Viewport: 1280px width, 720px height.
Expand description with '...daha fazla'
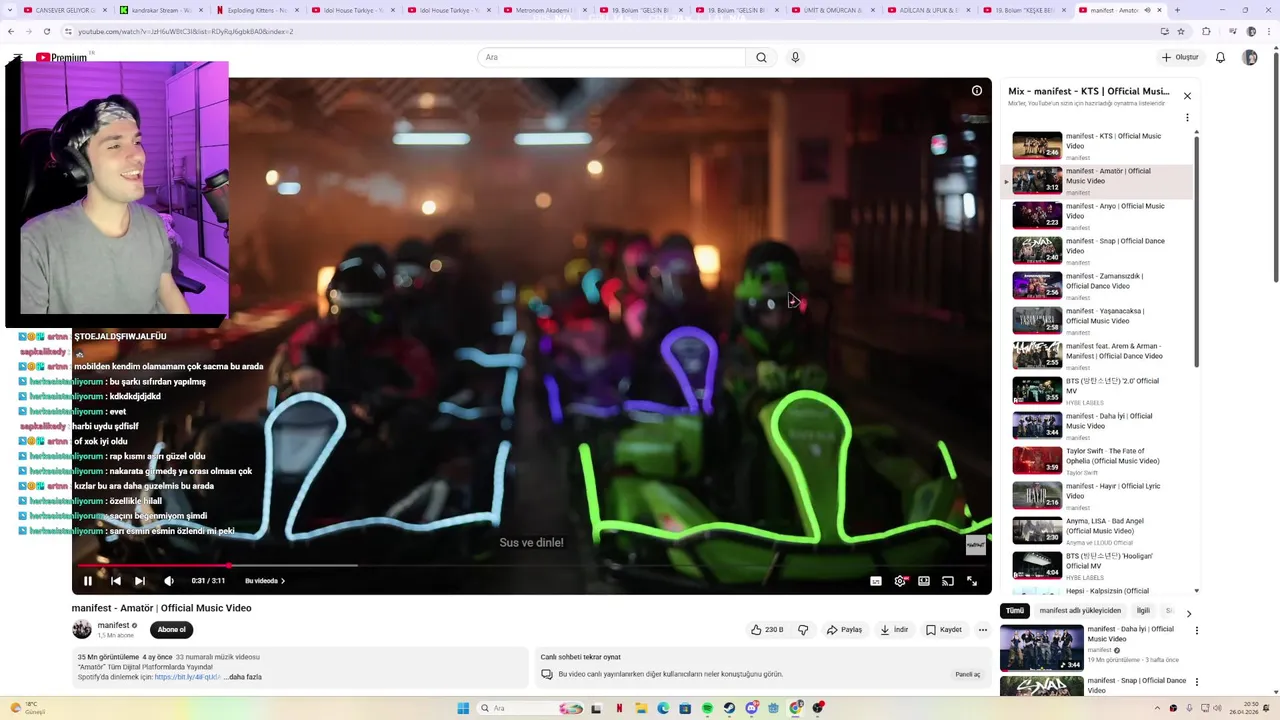[x=243, y=677]
